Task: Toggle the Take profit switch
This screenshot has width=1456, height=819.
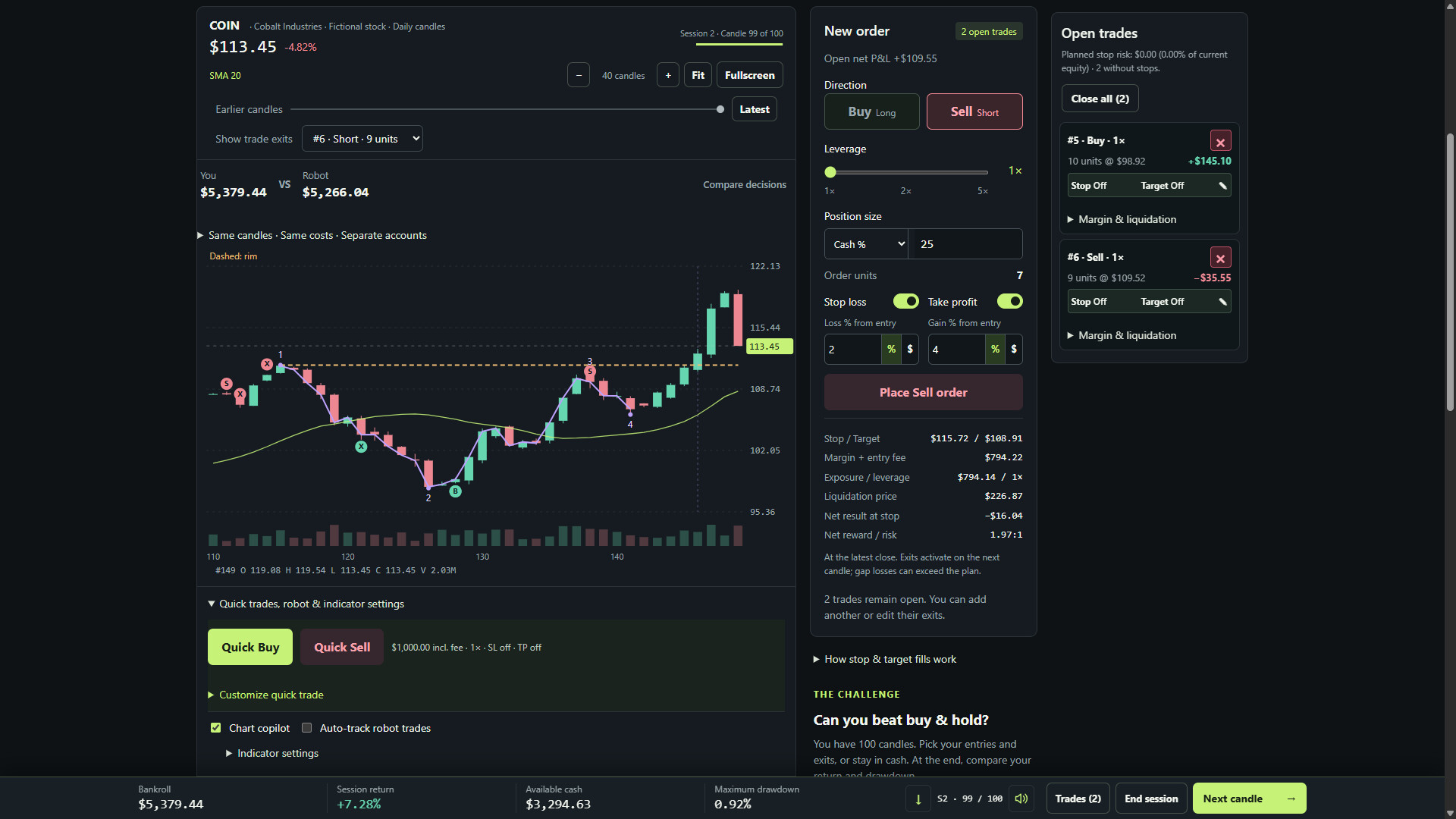Action: (1009, 302)
